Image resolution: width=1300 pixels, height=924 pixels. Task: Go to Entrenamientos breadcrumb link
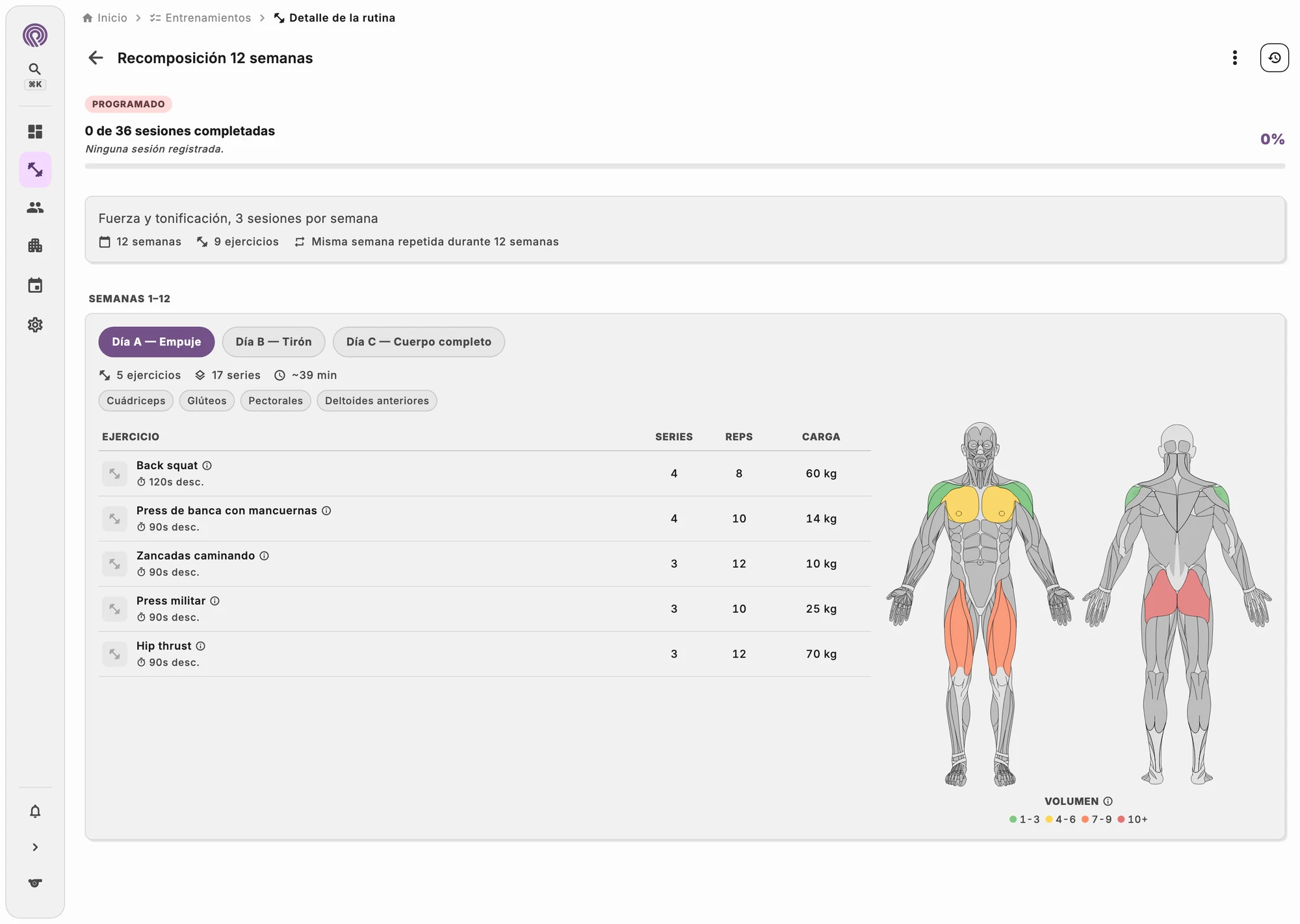[200, 18]
